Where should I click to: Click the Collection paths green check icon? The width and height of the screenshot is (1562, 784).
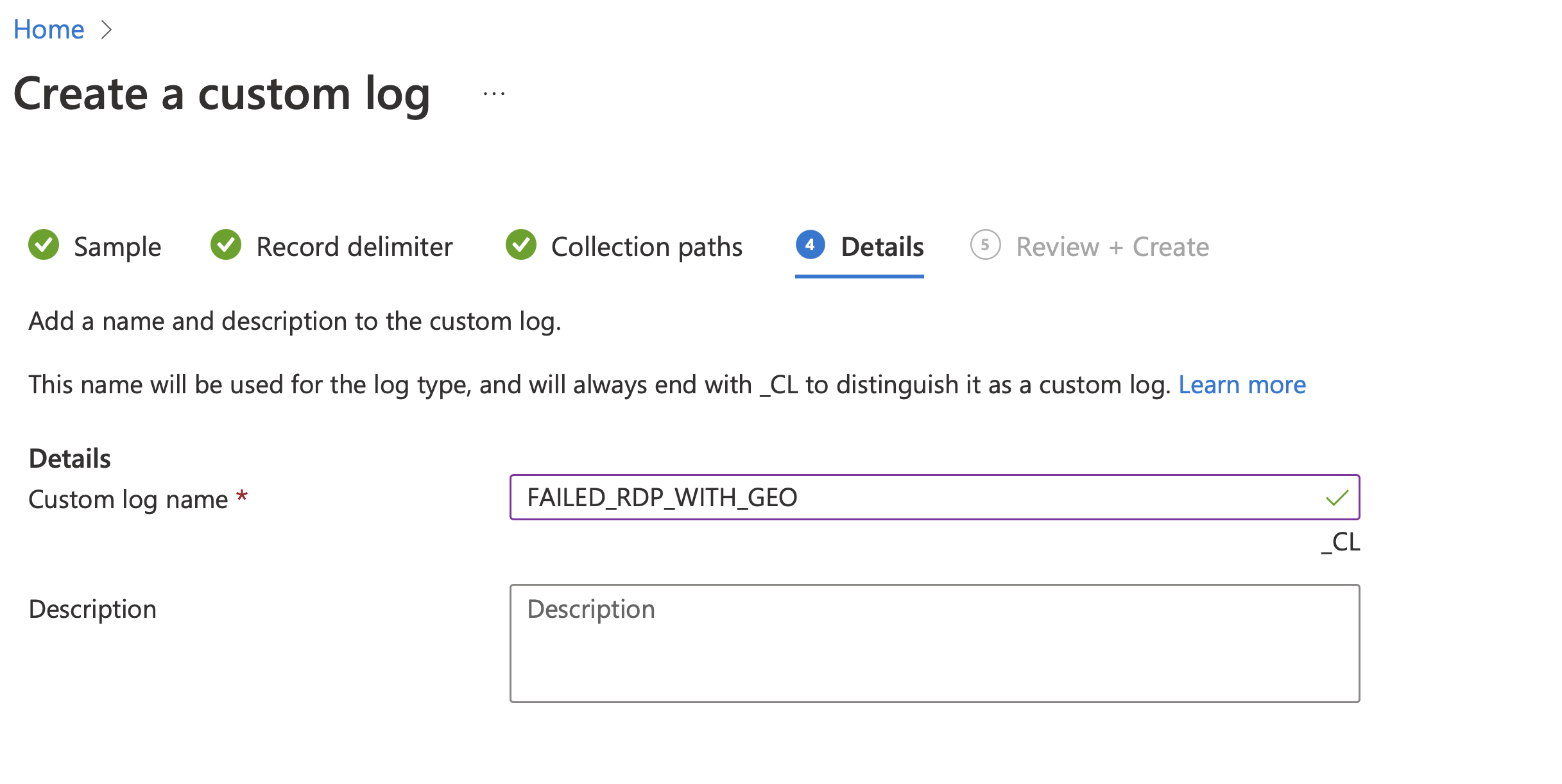click(521, 245)
